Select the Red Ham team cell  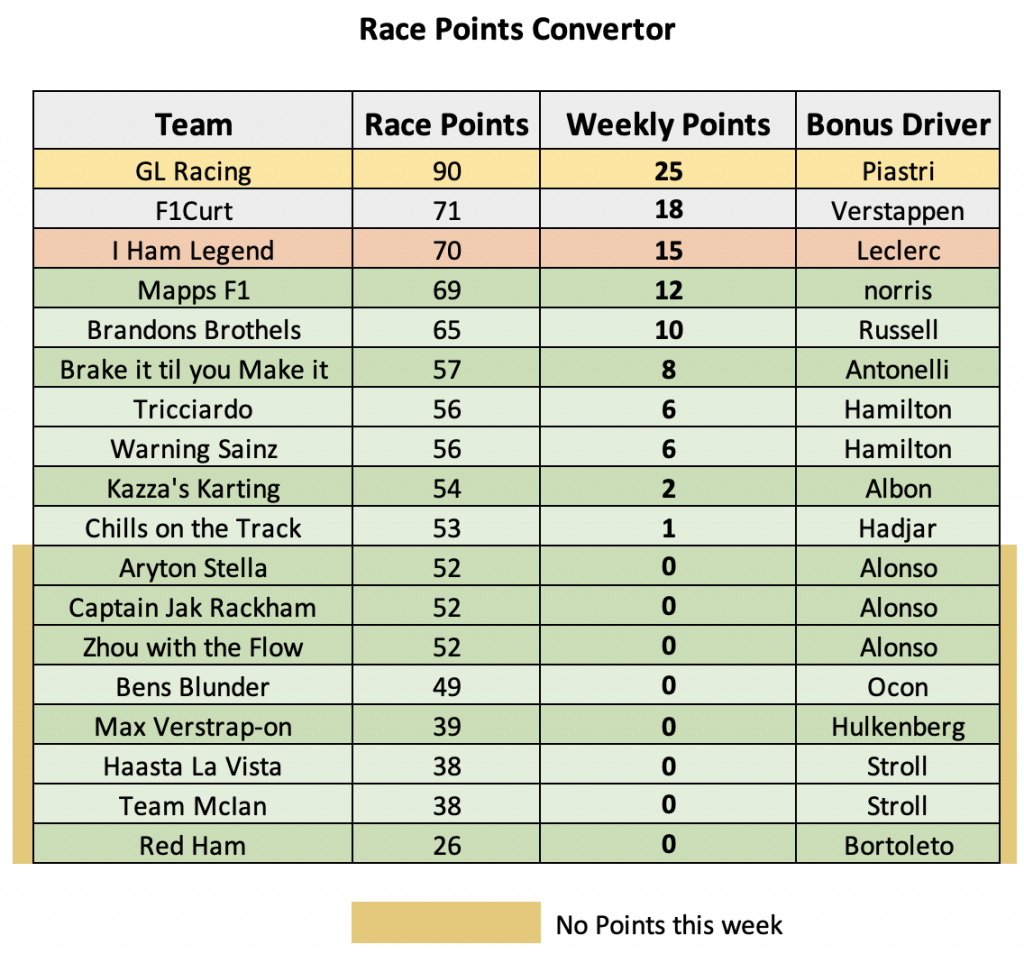point(193,845)
